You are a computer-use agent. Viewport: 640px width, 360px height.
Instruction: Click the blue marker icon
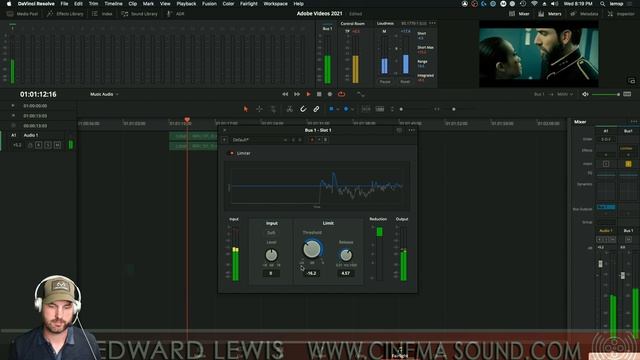346,109
